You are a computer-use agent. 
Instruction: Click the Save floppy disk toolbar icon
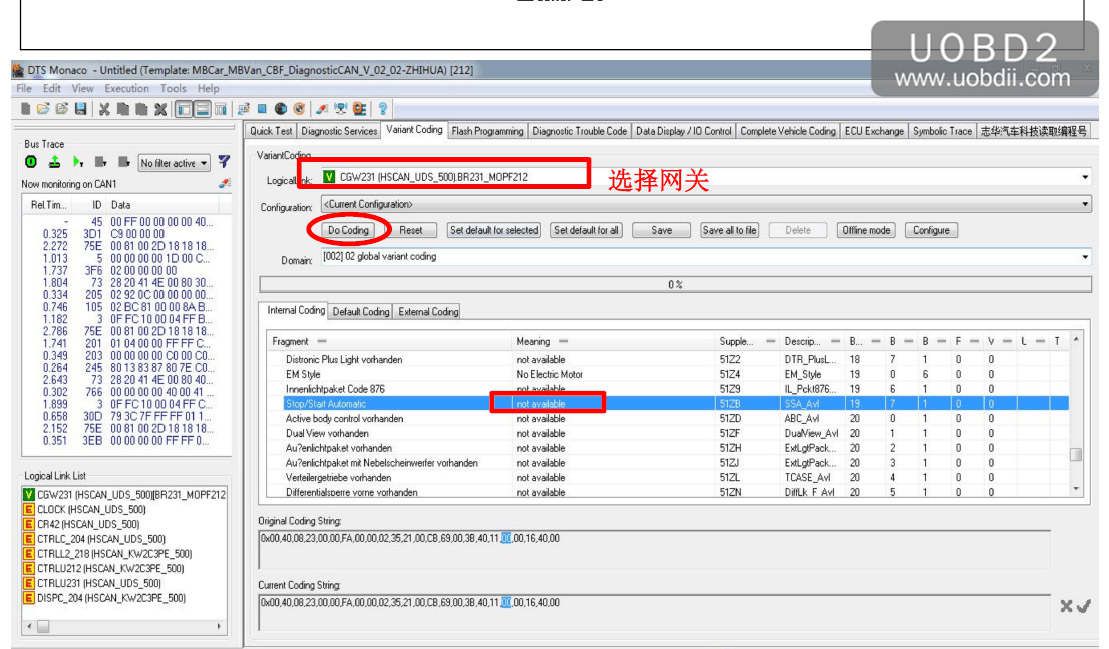(x=81, y=109)
